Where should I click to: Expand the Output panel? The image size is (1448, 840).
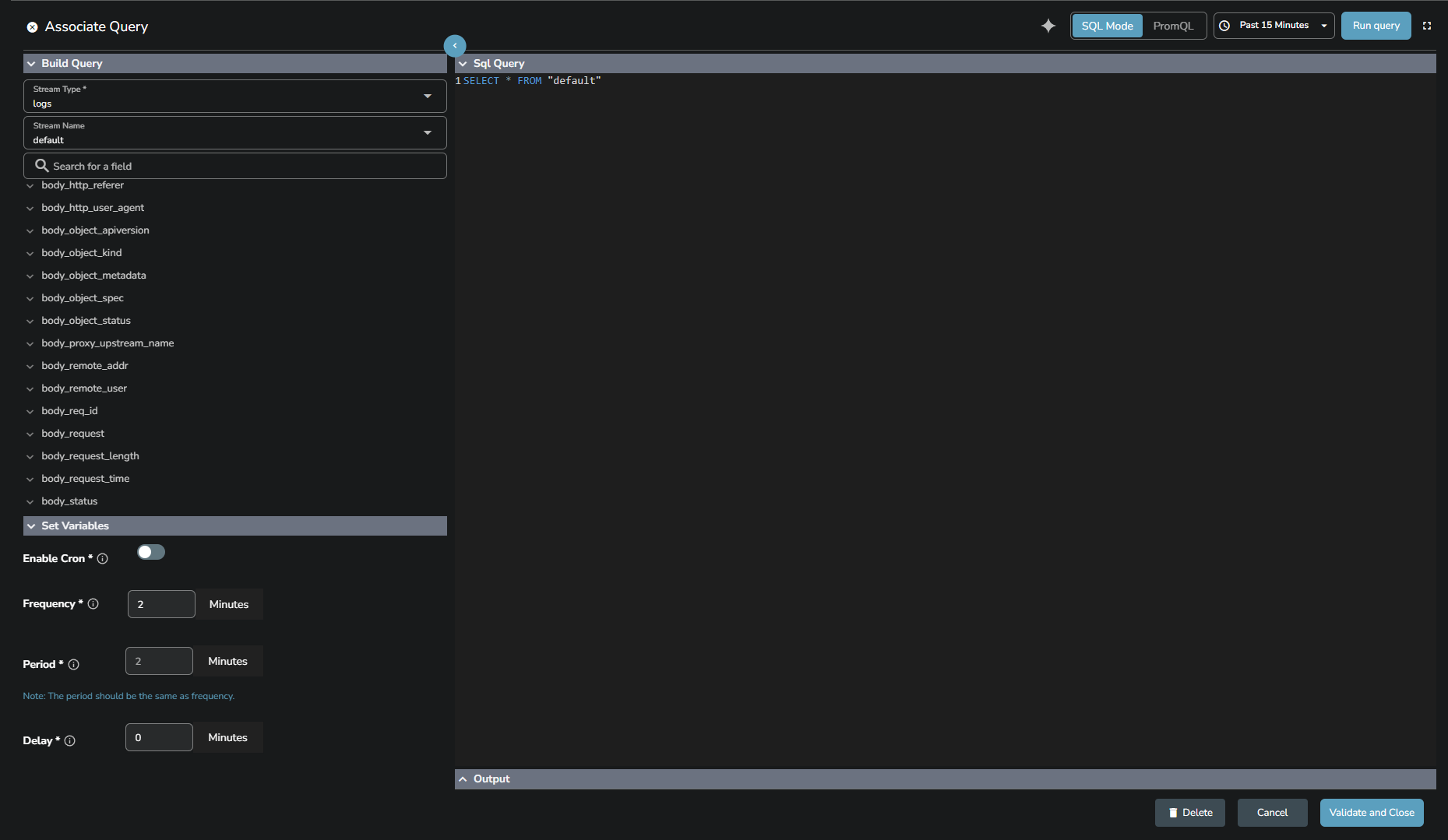point(463,778)
